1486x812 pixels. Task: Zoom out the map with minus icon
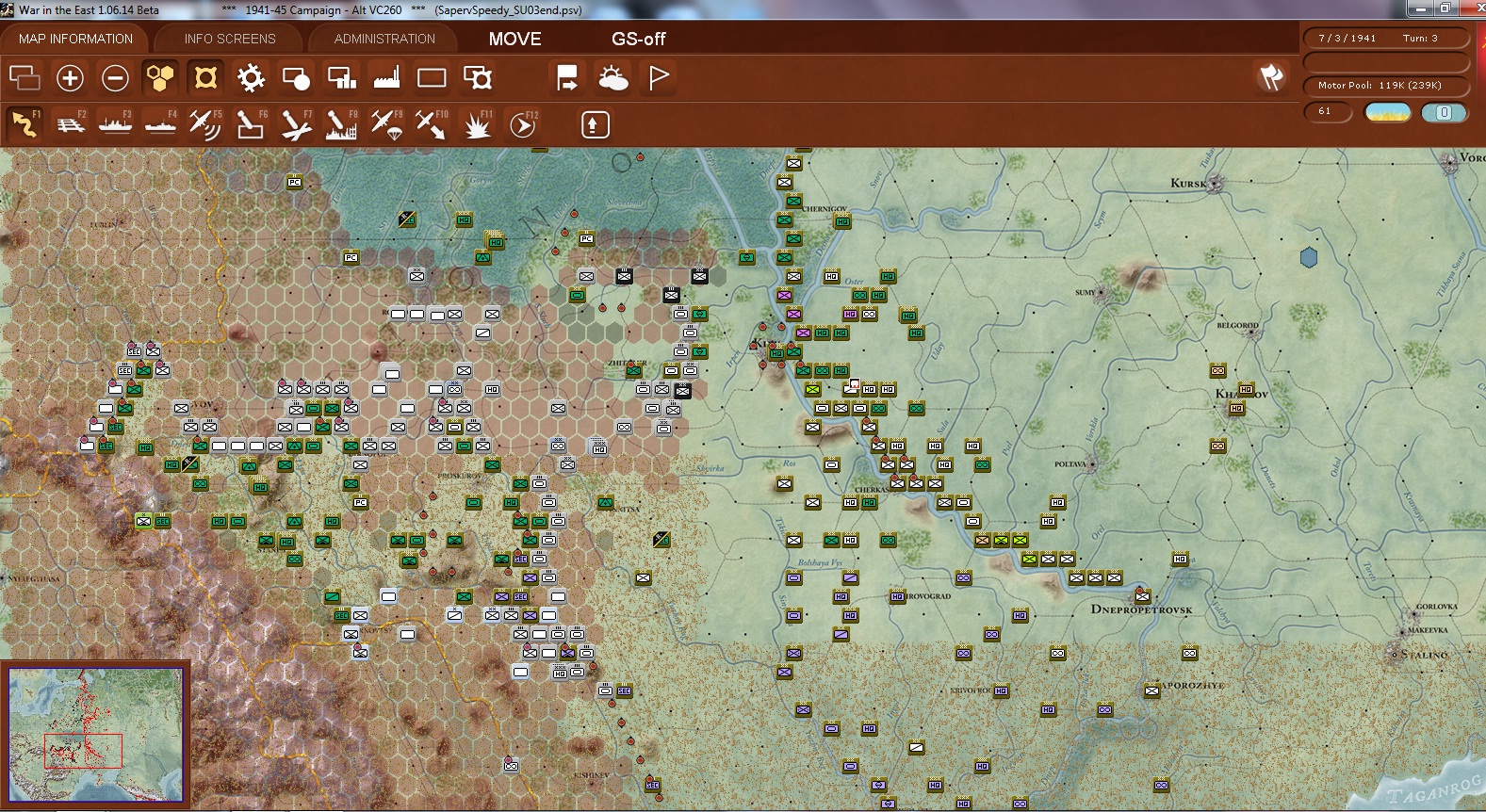tap(115, 77)
